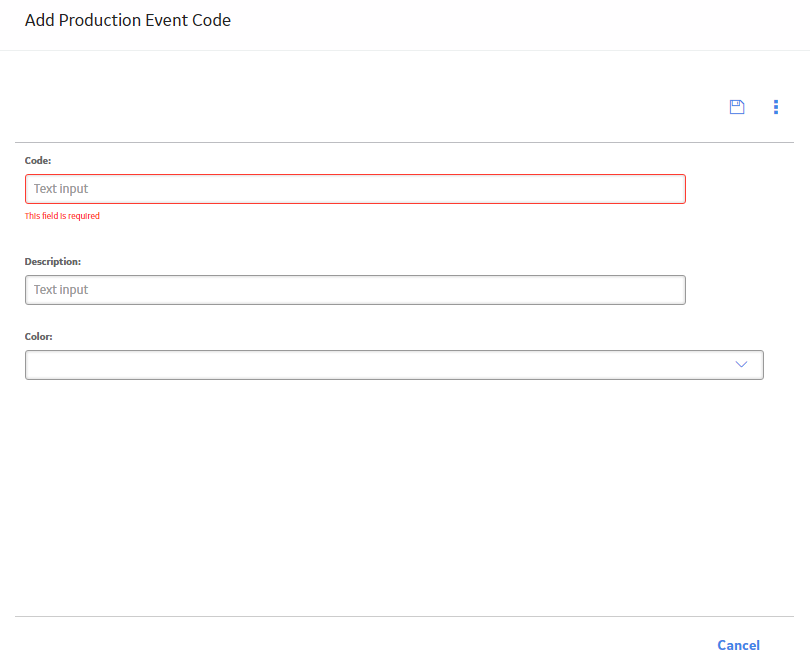Show color choices using the down arrow

[741, 364]
